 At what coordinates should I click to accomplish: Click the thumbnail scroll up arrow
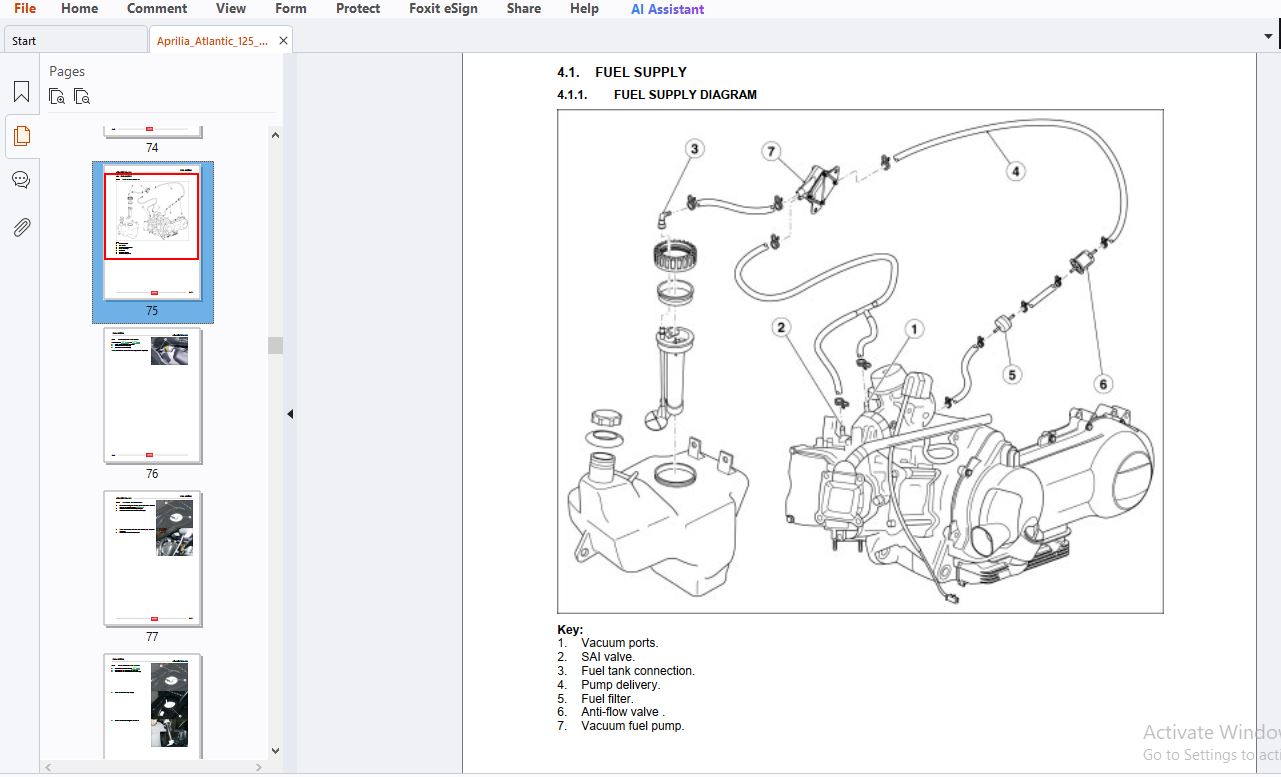point(275,135)
